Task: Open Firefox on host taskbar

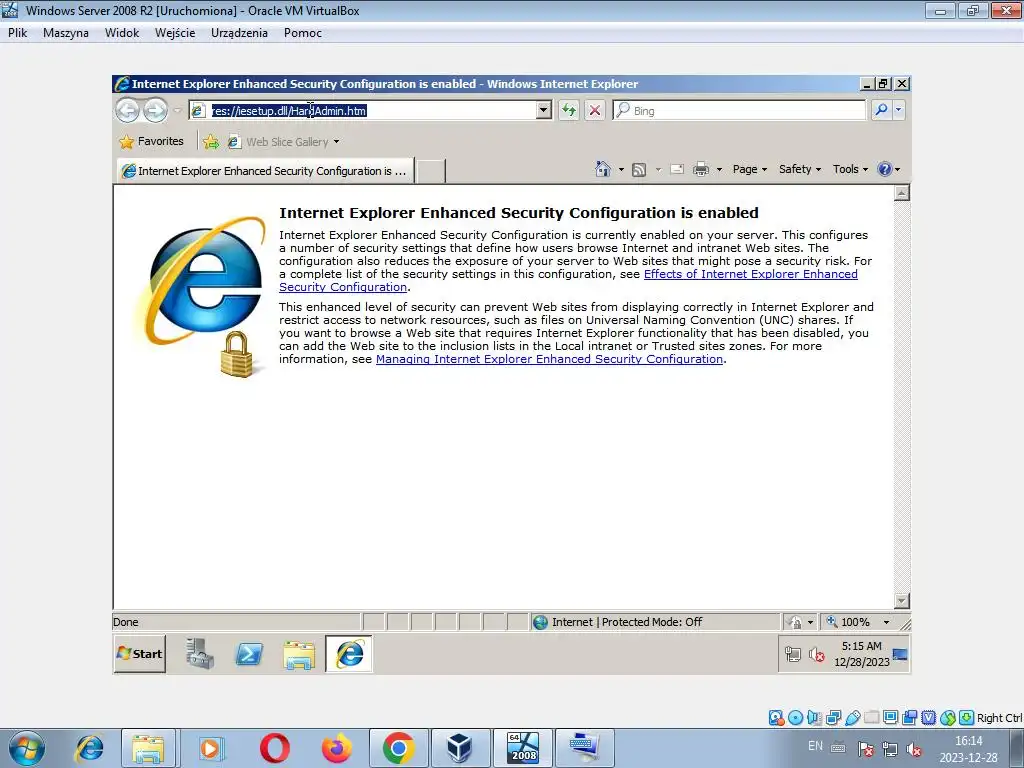Action: (336, 748)
